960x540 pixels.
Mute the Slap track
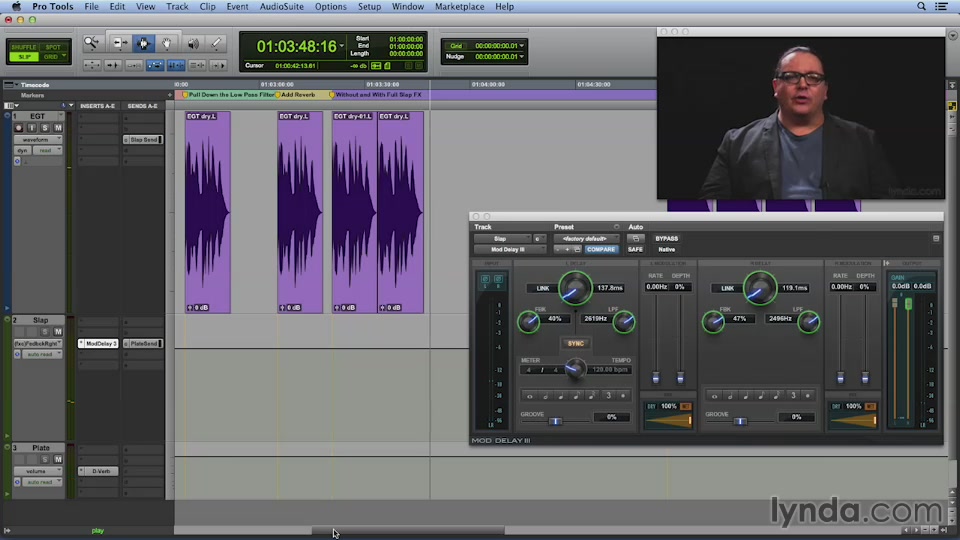coord(58,332)
